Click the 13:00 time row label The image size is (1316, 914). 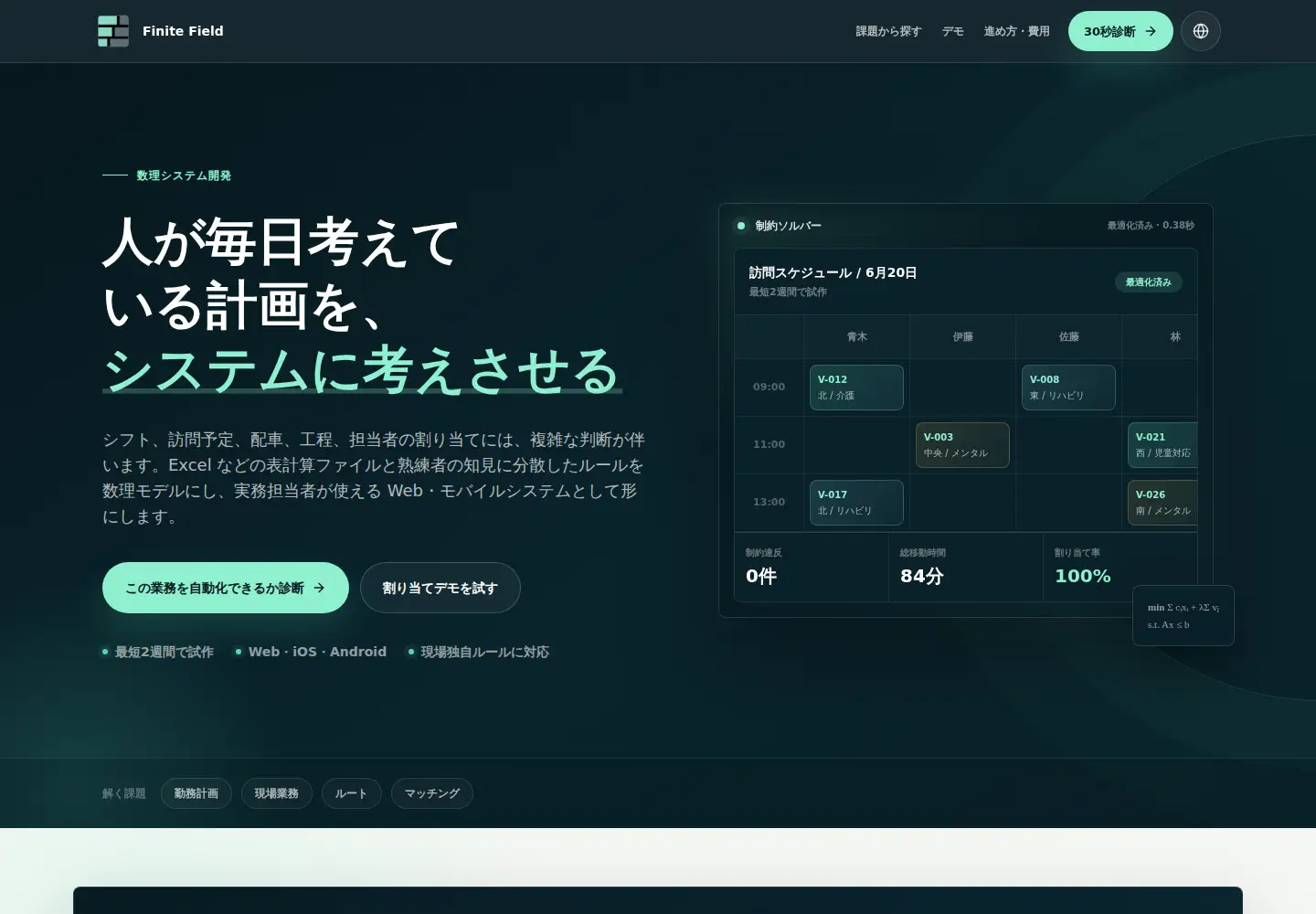[x=769, y=502]
